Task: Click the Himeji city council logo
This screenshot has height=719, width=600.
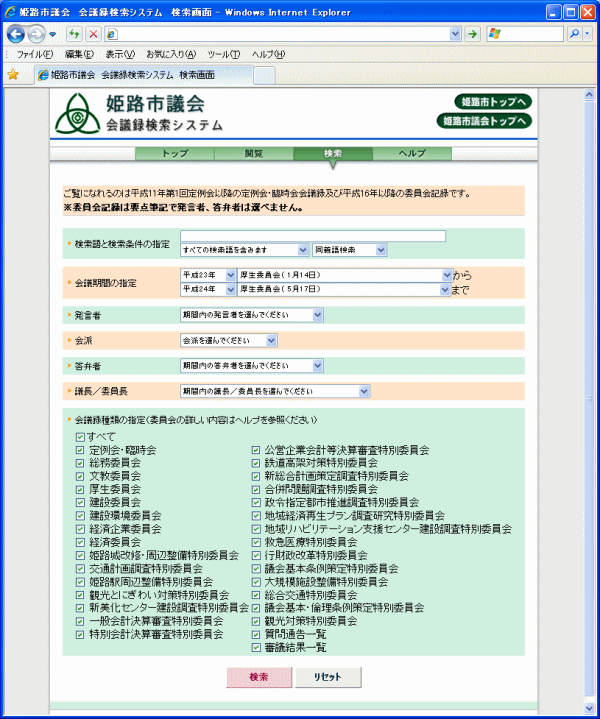Action: pyautogui.click(x=78, y=113)
